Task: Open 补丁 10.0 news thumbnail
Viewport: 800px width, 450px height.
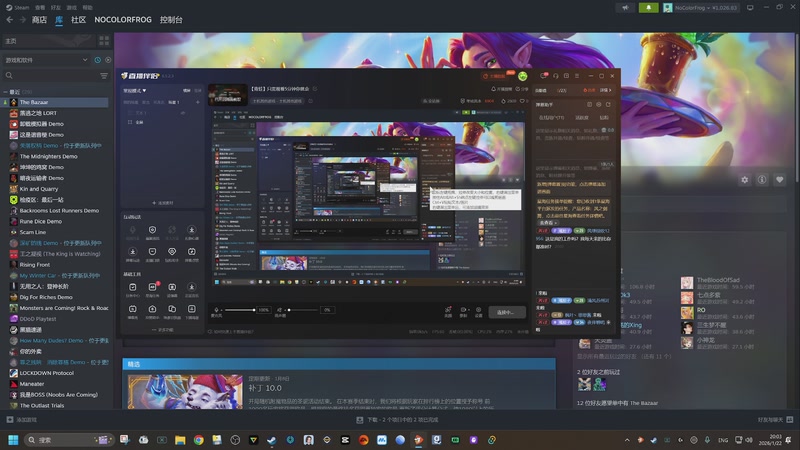Action: 185,392
